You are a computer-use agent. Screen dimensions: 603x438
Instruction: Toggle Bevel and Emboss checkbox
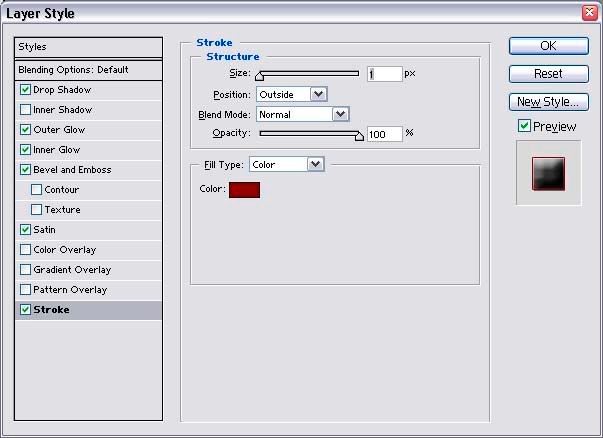tap(25, 170)
